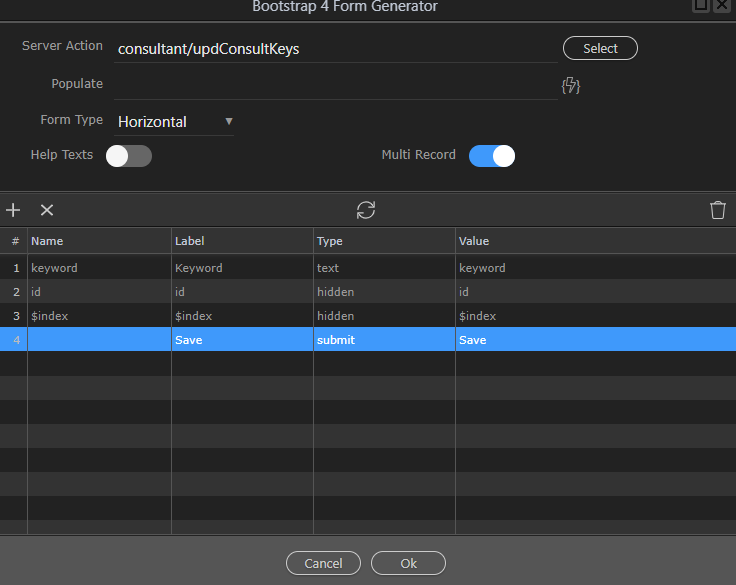
Task: Click the Name column header
Action: pyautogui.click(x=98, y=241)
